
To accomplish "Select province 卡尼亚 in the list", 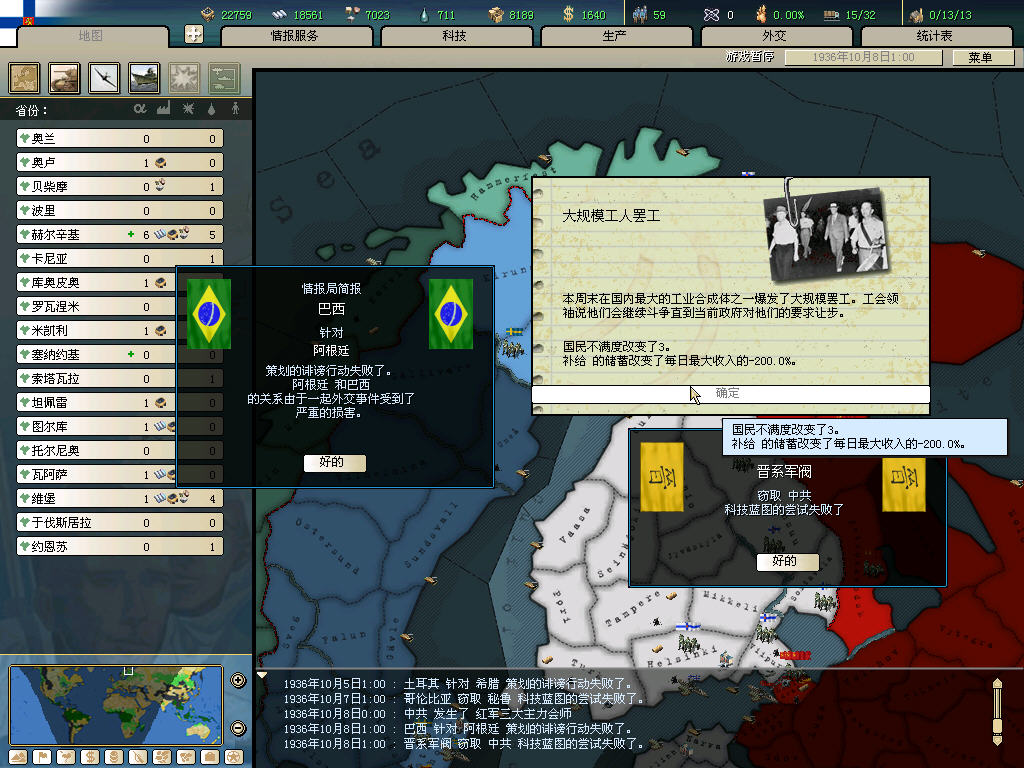I will (x=120, y=259).
